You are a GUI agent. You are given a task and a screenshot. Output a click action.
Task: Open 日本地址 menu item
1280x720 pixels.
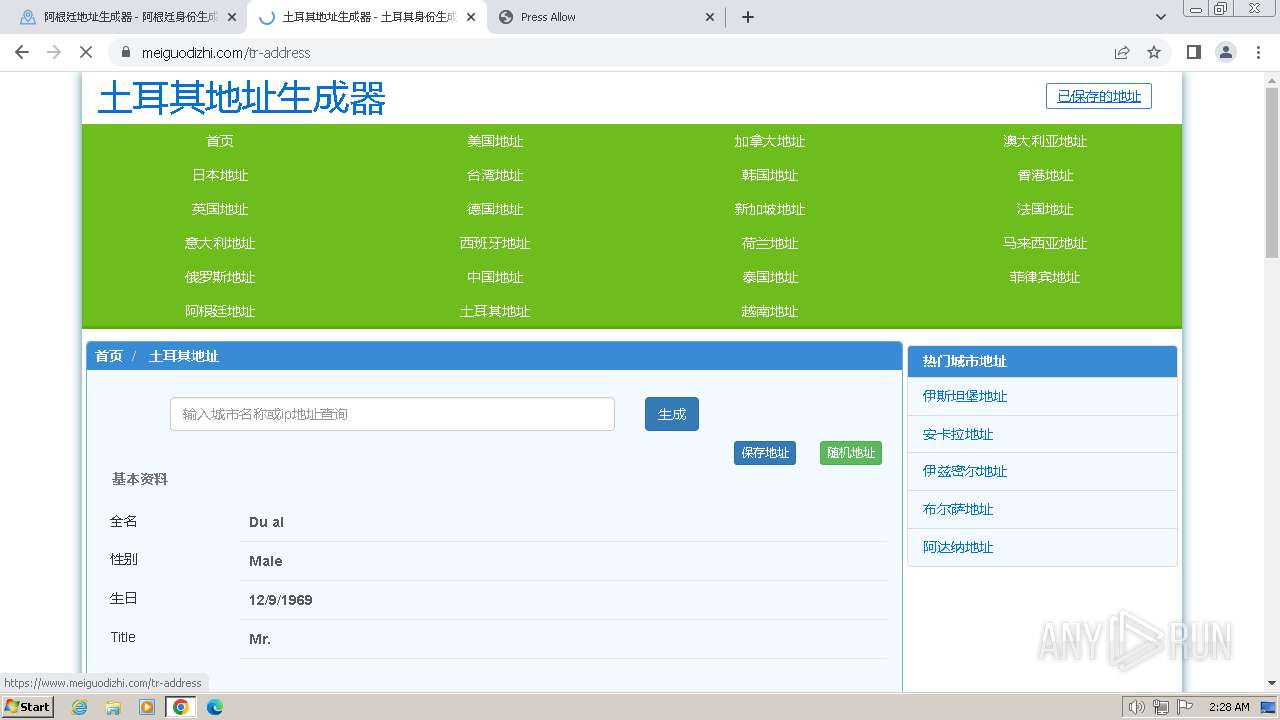tap(220, 175)
